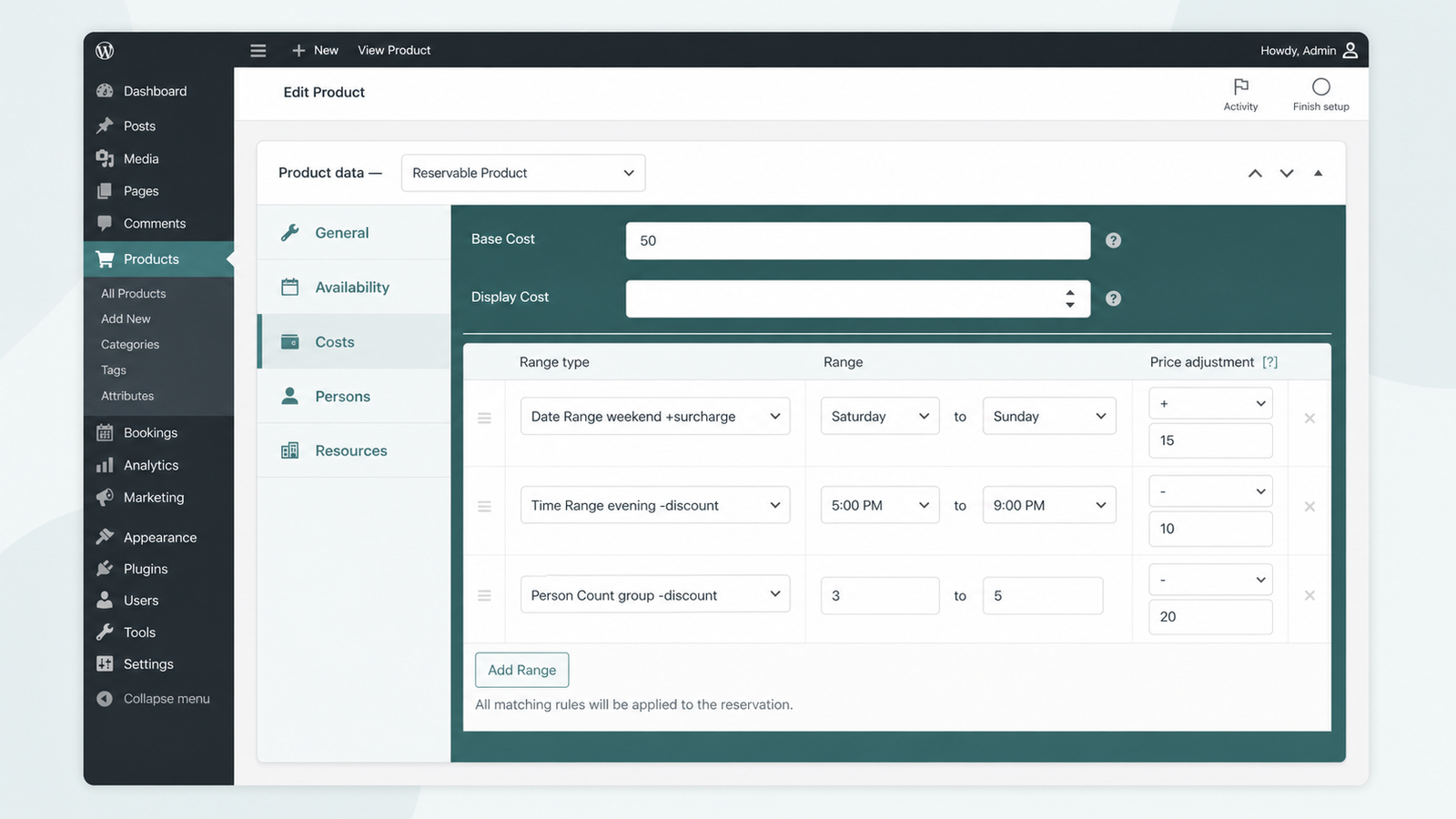
Task: Open Attributes submenu item
Action: point(127,396)
